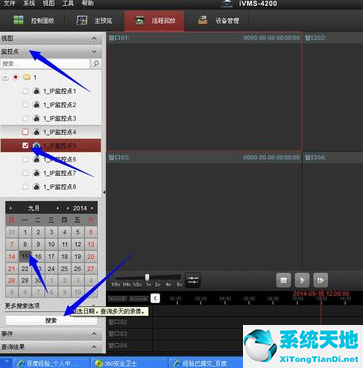Click camera icon of 1_IP监控点2
The height and width of the screenshot is (368, 363).
click(37, 105)
